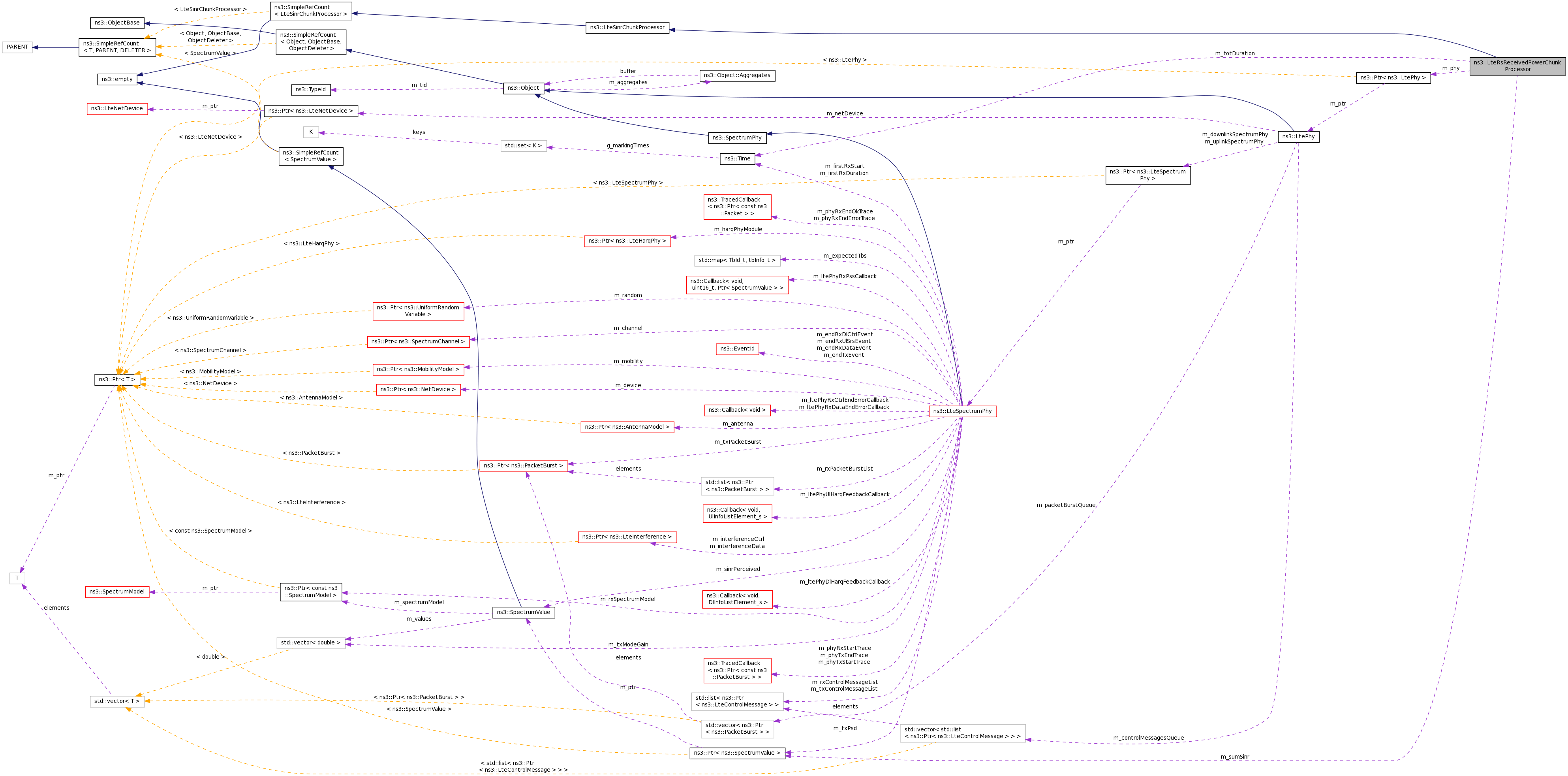Open ns3::Ptr< ns3::NetDevice > node
The width and height of the screenshot is (1568, 776).
pyautogui.click(x=417, y=389)
